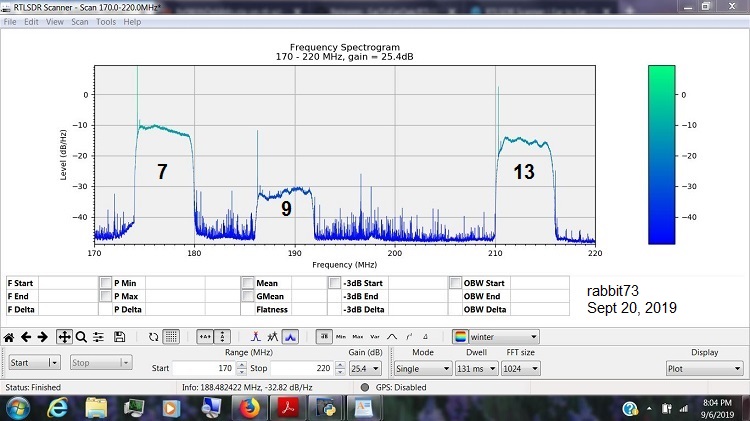Enable the P Min checkbox
The height and width of the screenshot is (421, 750).
[x=106, y=283]
